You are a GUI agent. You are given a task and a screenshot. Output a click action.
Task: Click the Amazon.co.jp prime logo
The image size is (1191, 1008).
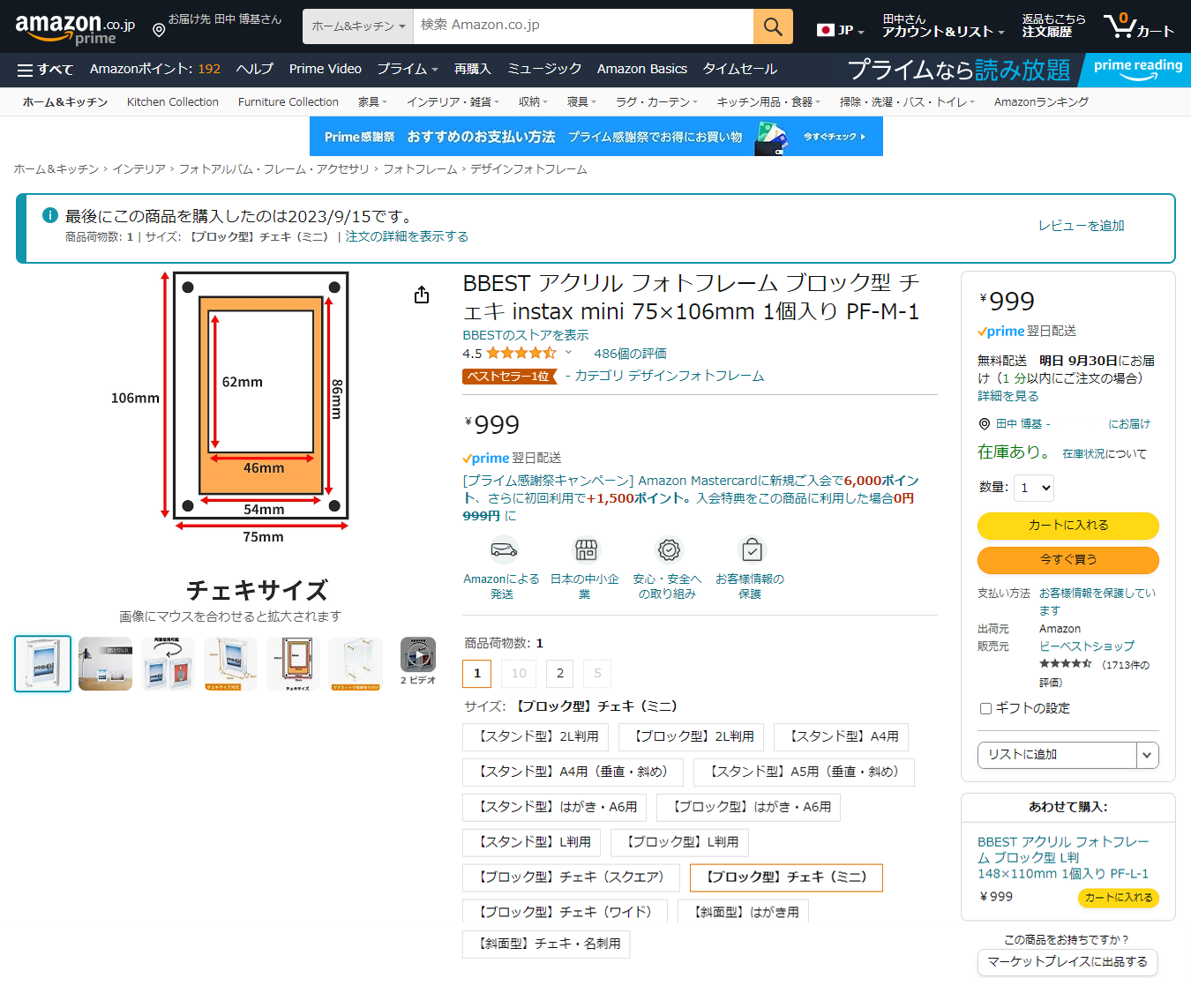[x=75, y=27]
